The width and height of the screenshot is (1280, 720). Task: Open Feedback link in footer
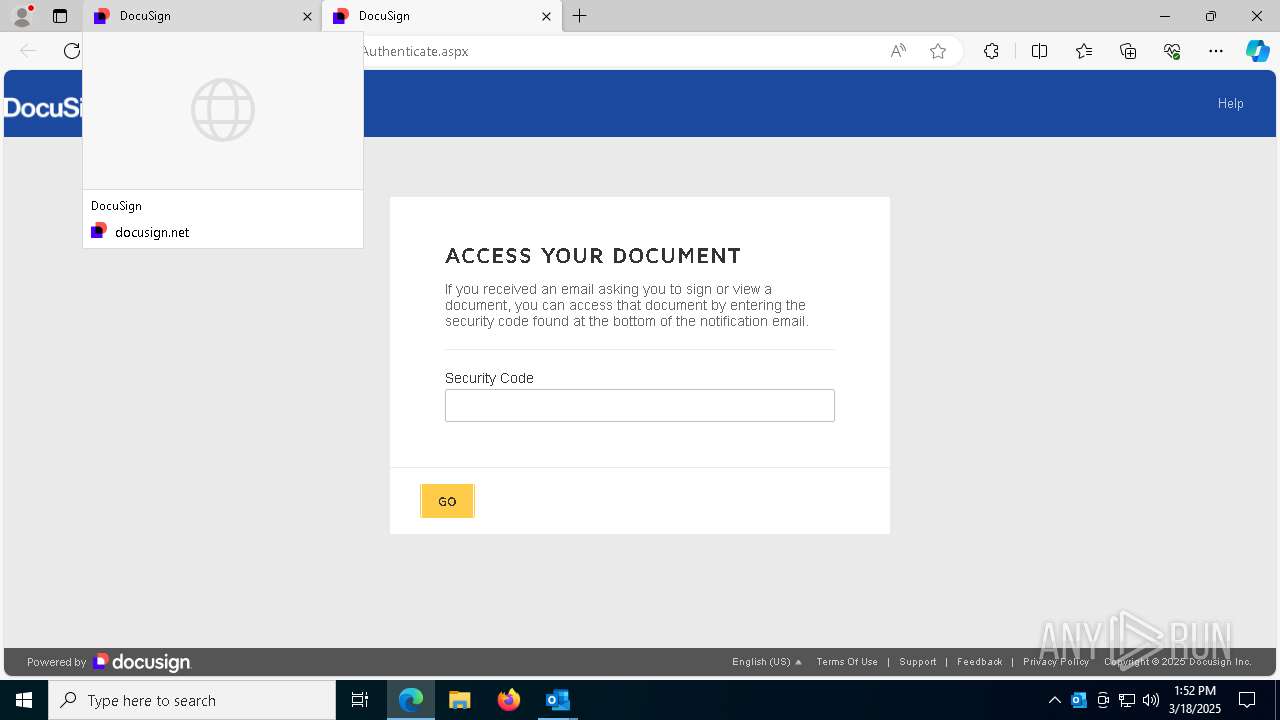pyautogui.click(x=979, y=662)
